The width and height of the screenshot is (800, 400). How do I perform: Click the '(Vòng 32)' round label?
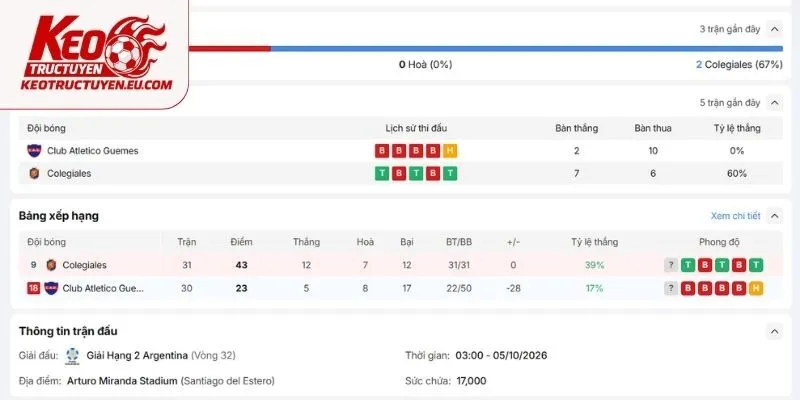[213, 356]
